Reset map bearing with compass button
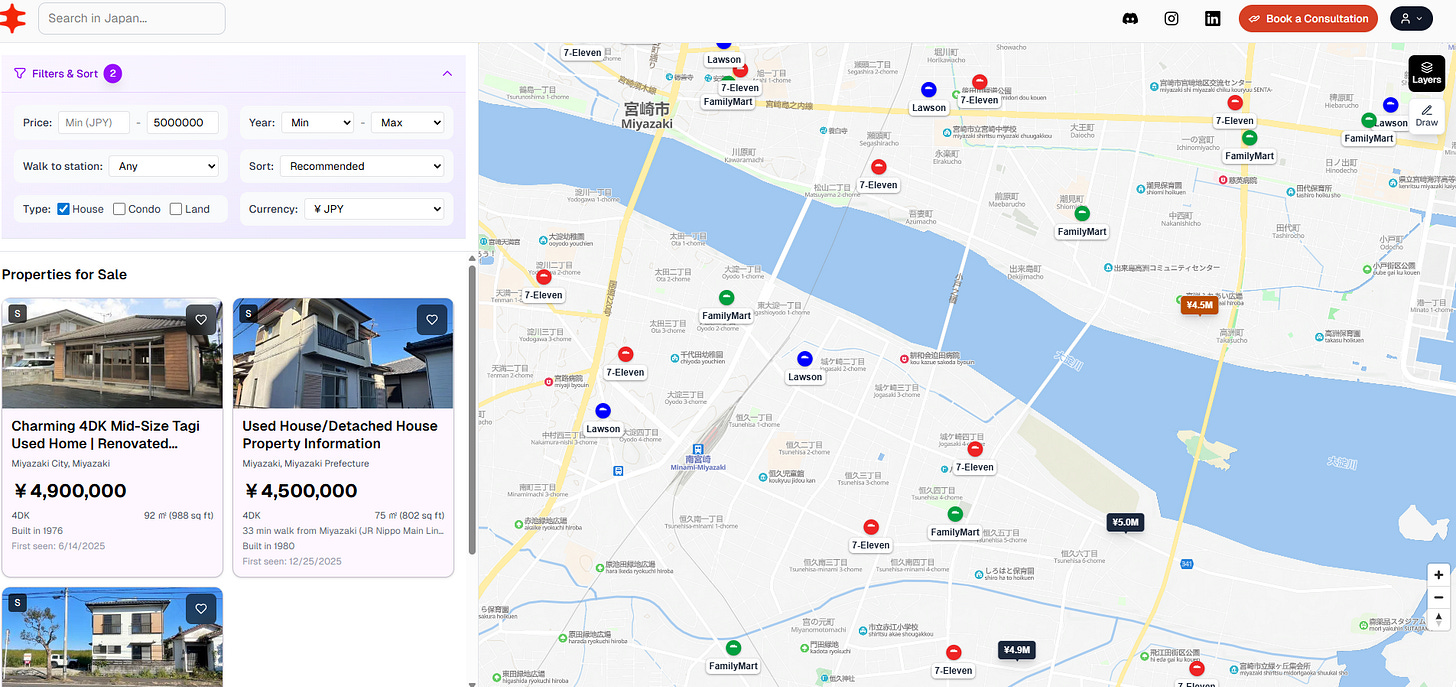Image resolution: width=1456 pixels, height=687 pixels. pyautogui.click(x=1438, y=619)
